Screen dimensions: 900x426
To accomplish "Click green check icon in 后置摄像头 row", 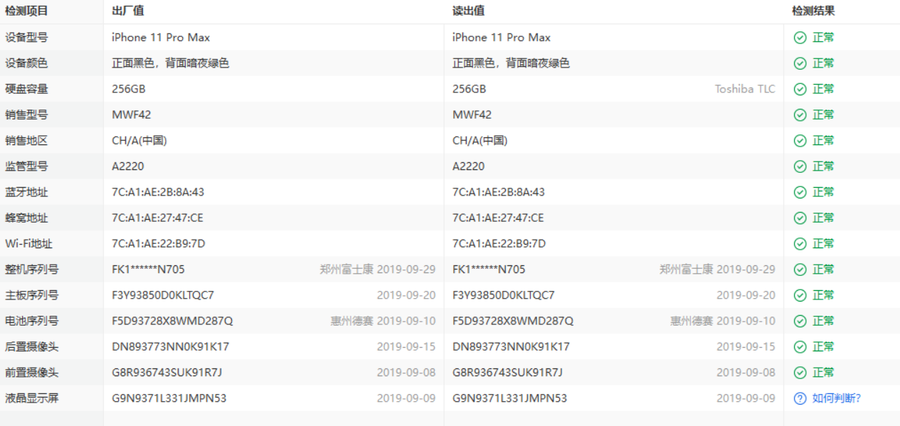I will (x=800, y=347).
